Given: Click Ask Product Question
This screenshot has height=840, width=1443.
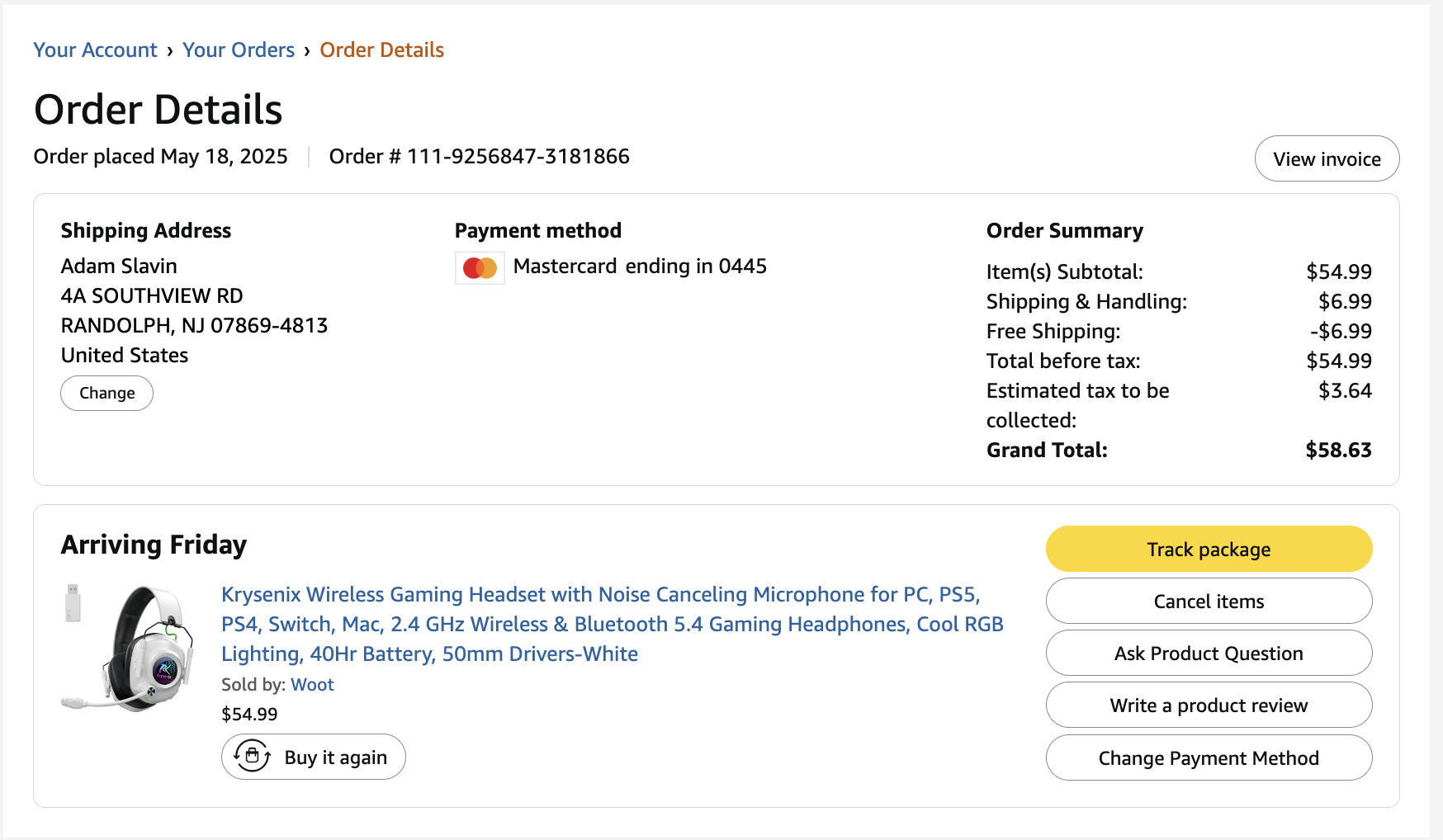Looking at the screenshot, I should point(1209,653).
